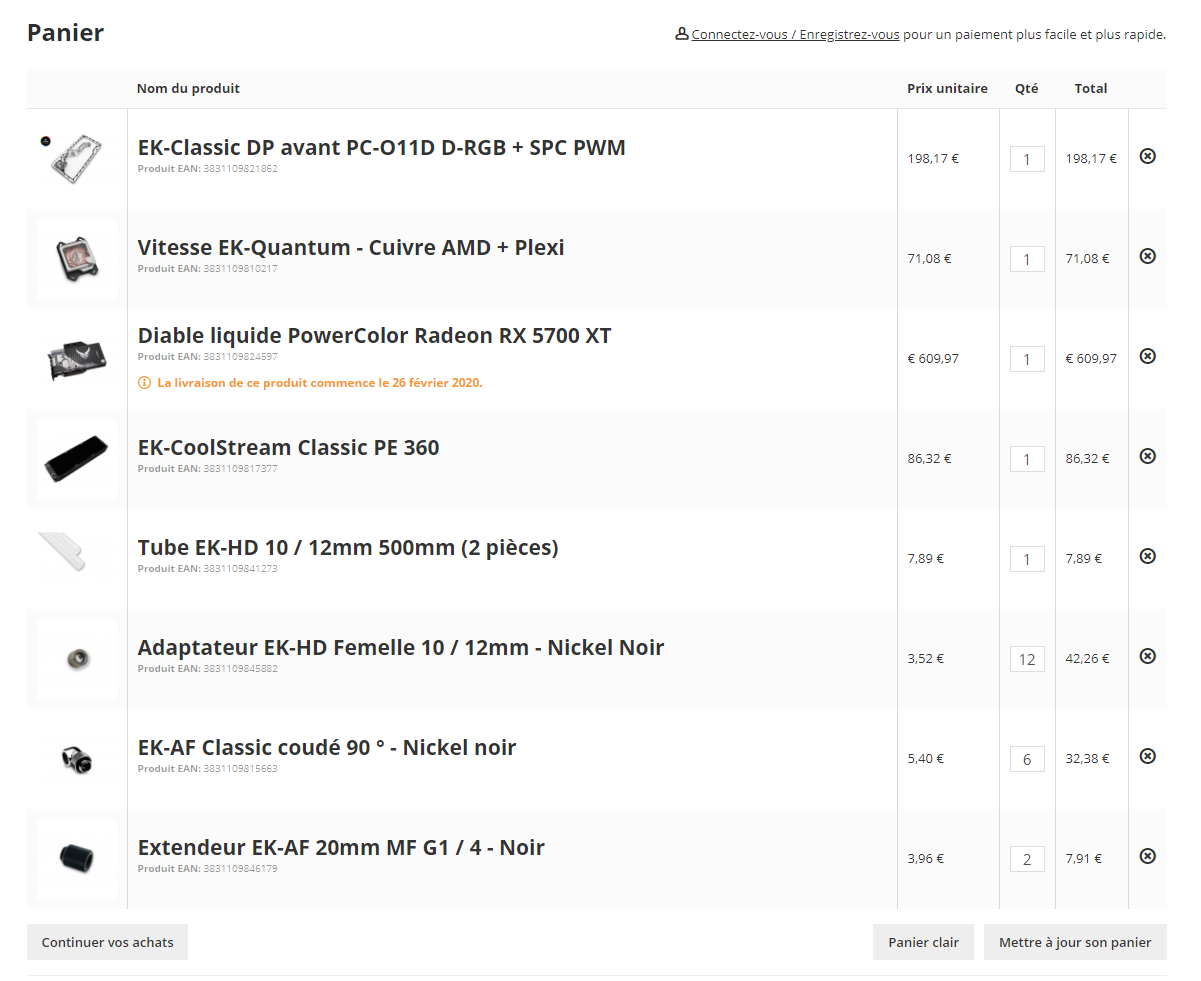Click the Panier clair button
This screenshot has width=1201, height=981.
pos(923,942)
